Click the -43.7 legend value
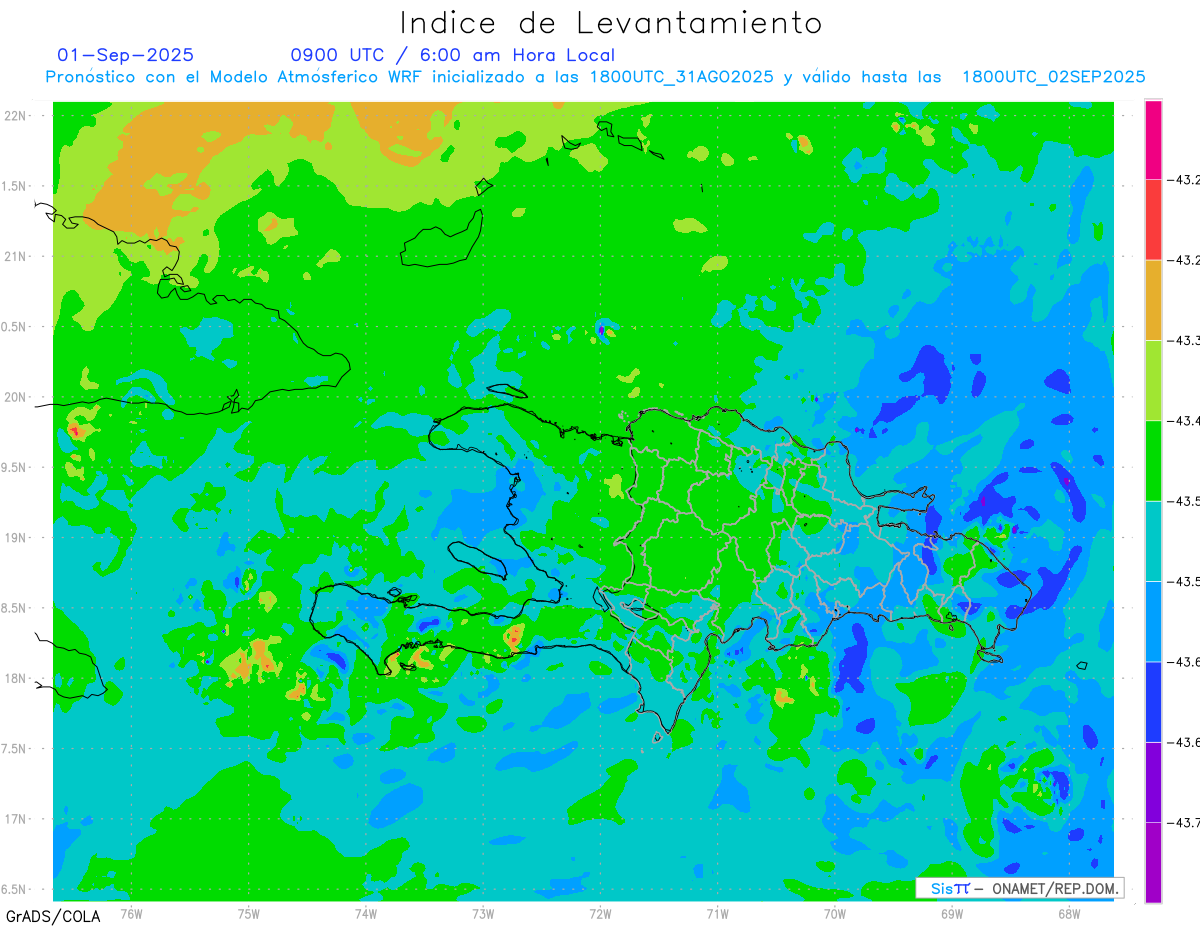This screenshot has width=1200, height=927. click(1183, 822)
